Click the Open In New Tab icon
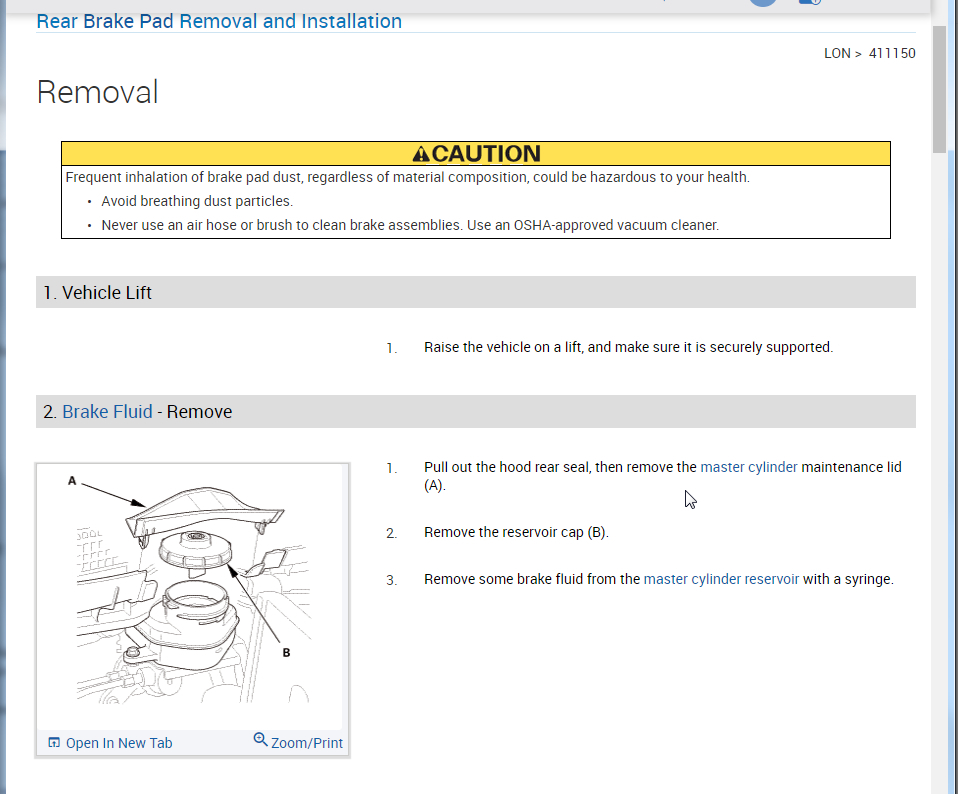The image size is (958, 794). 54,743
